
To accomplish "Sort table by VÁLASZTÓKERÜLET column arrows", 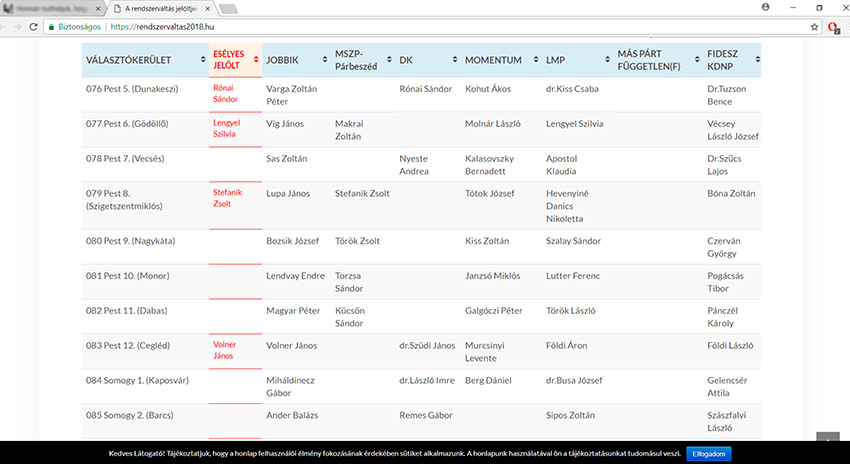I will point(203,60).
